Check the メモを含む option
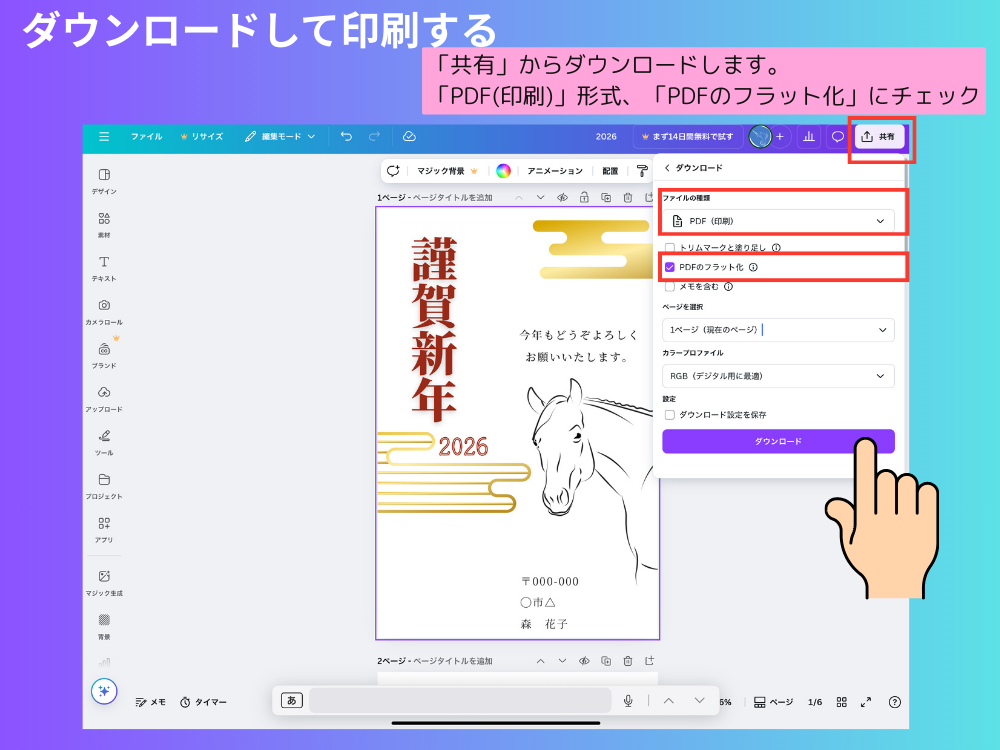Image resolution: width=1000 pixels, height=750 pixels. click(x=670, y=287)
